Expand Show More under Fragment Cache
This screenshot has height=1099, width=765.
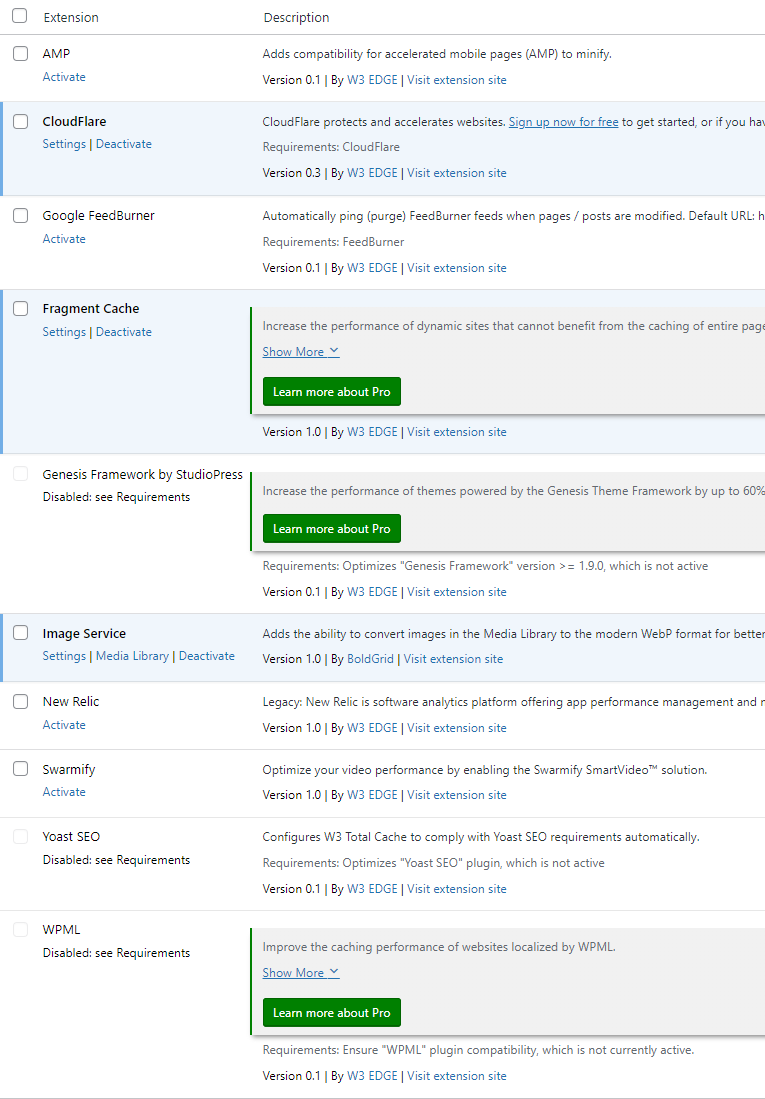[x=301, y=352]
